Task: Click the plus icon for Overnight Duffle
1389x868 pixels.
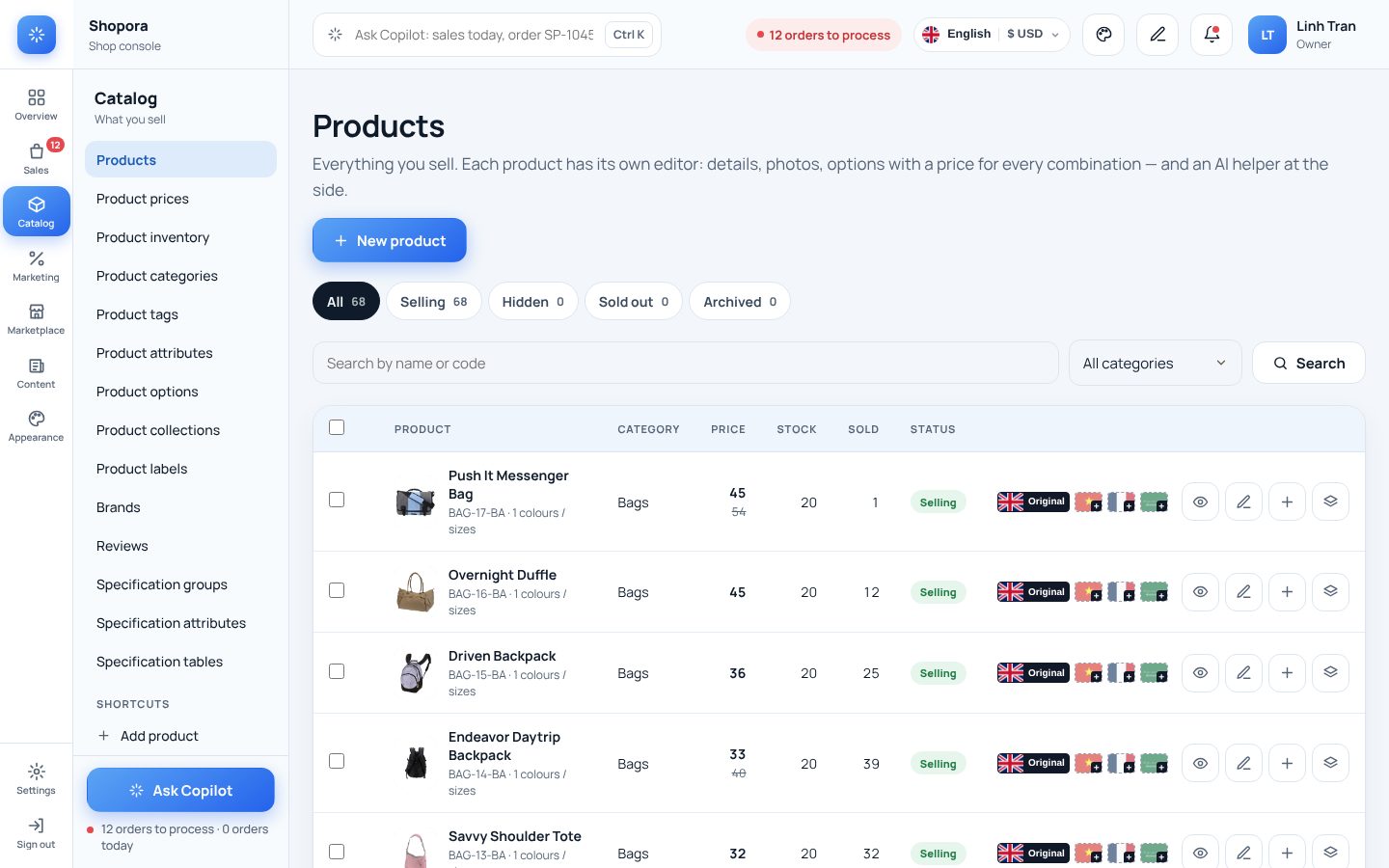Action: (x=1287, y=591)
